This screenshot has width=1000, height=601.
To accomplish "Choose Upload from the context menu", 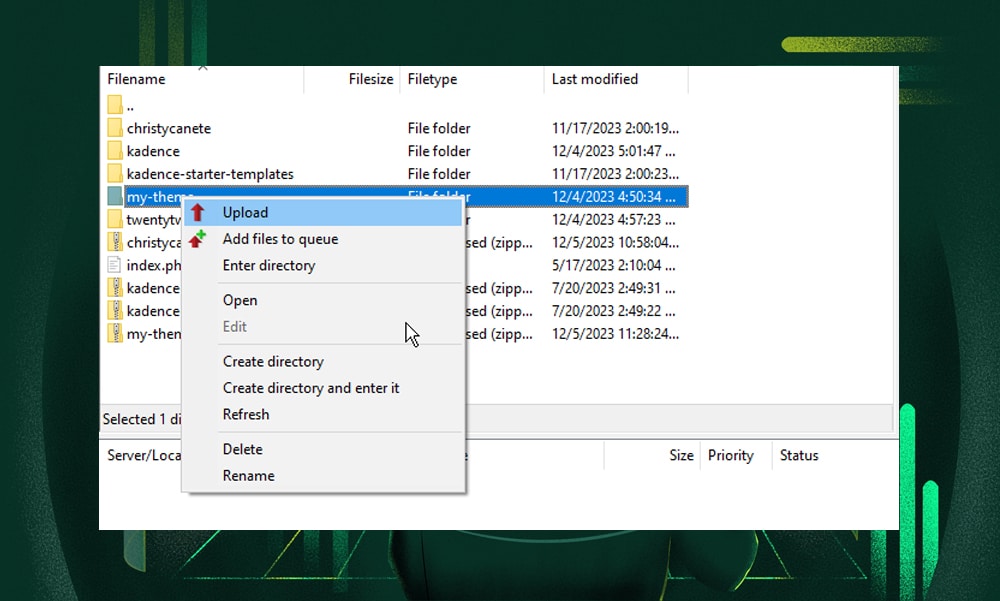I will [x=244, y=212].
